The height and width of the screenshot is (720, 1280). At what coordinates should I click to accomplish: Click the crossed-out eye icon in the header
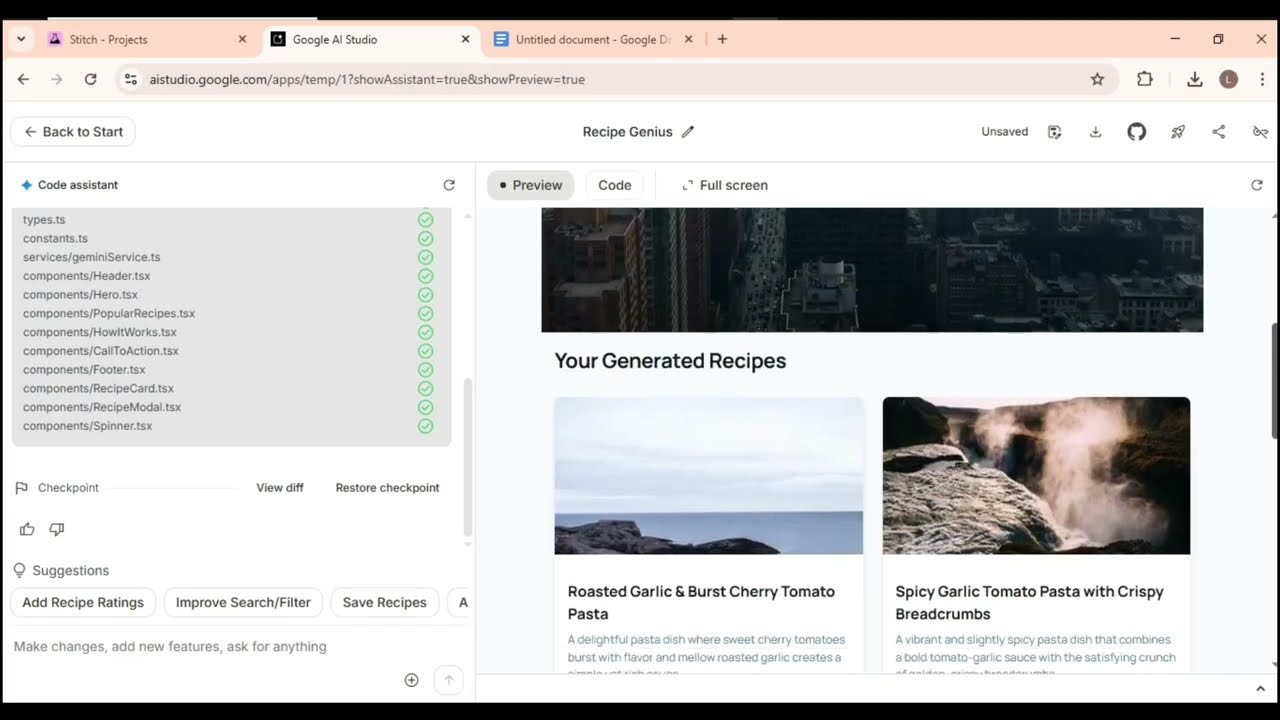click(1260, 132)
